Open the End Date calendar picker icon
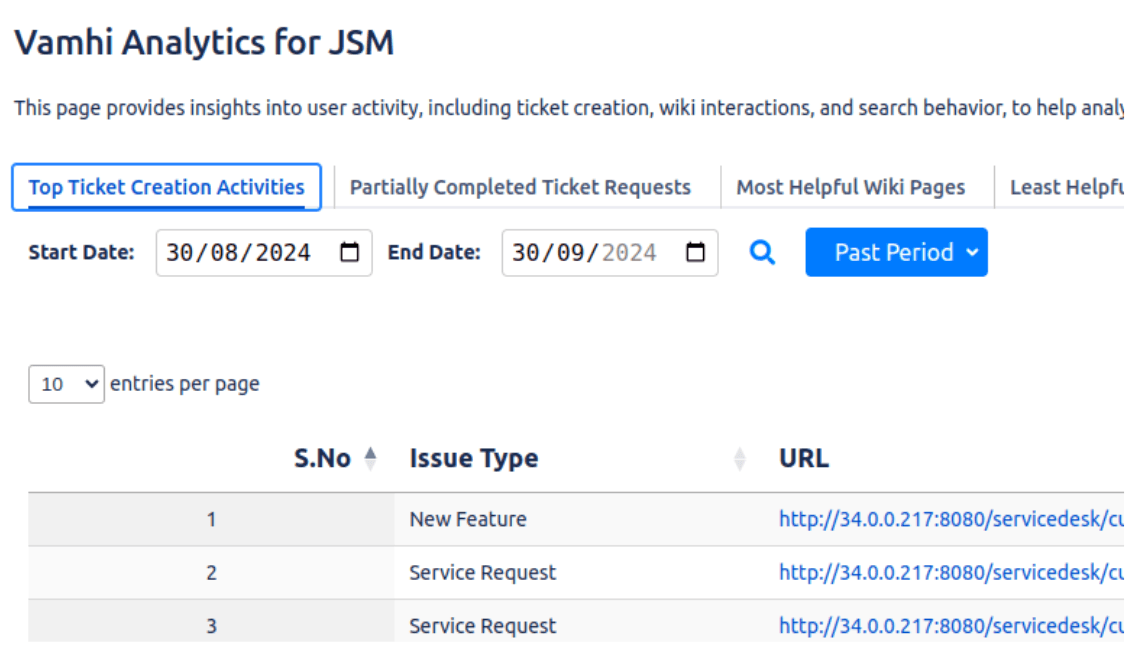This screenshot has height=661, width=1146. [x=696, y=252]
